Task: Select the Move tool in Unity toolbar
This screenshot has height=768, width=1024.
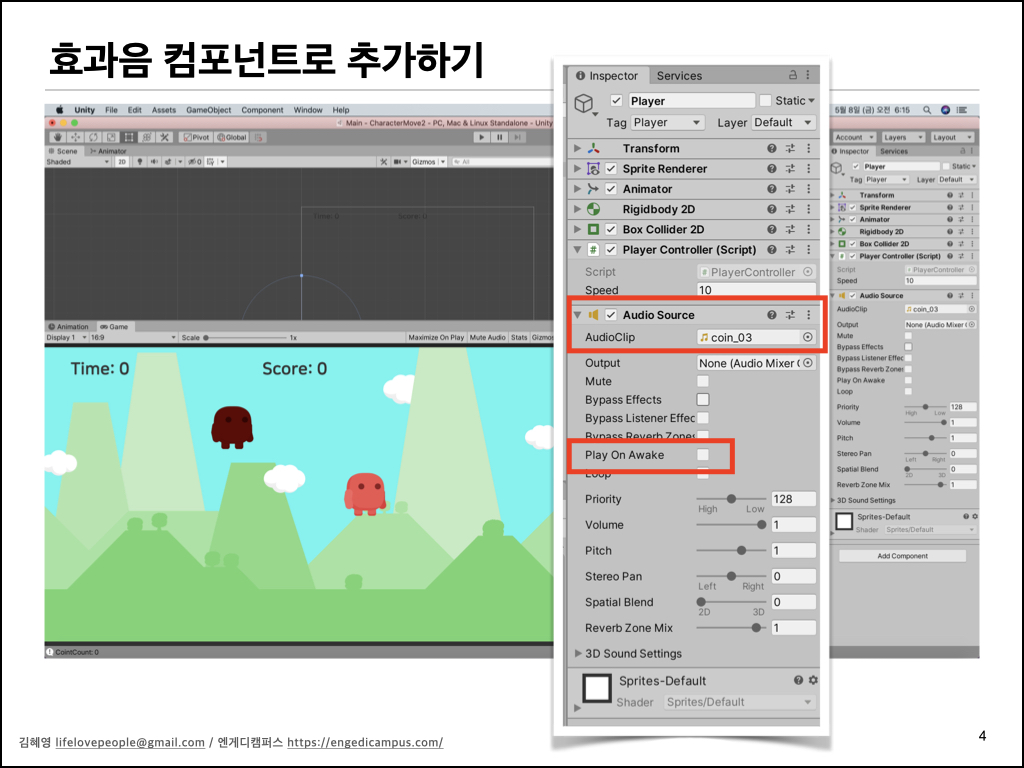Action: click(76, 137)
